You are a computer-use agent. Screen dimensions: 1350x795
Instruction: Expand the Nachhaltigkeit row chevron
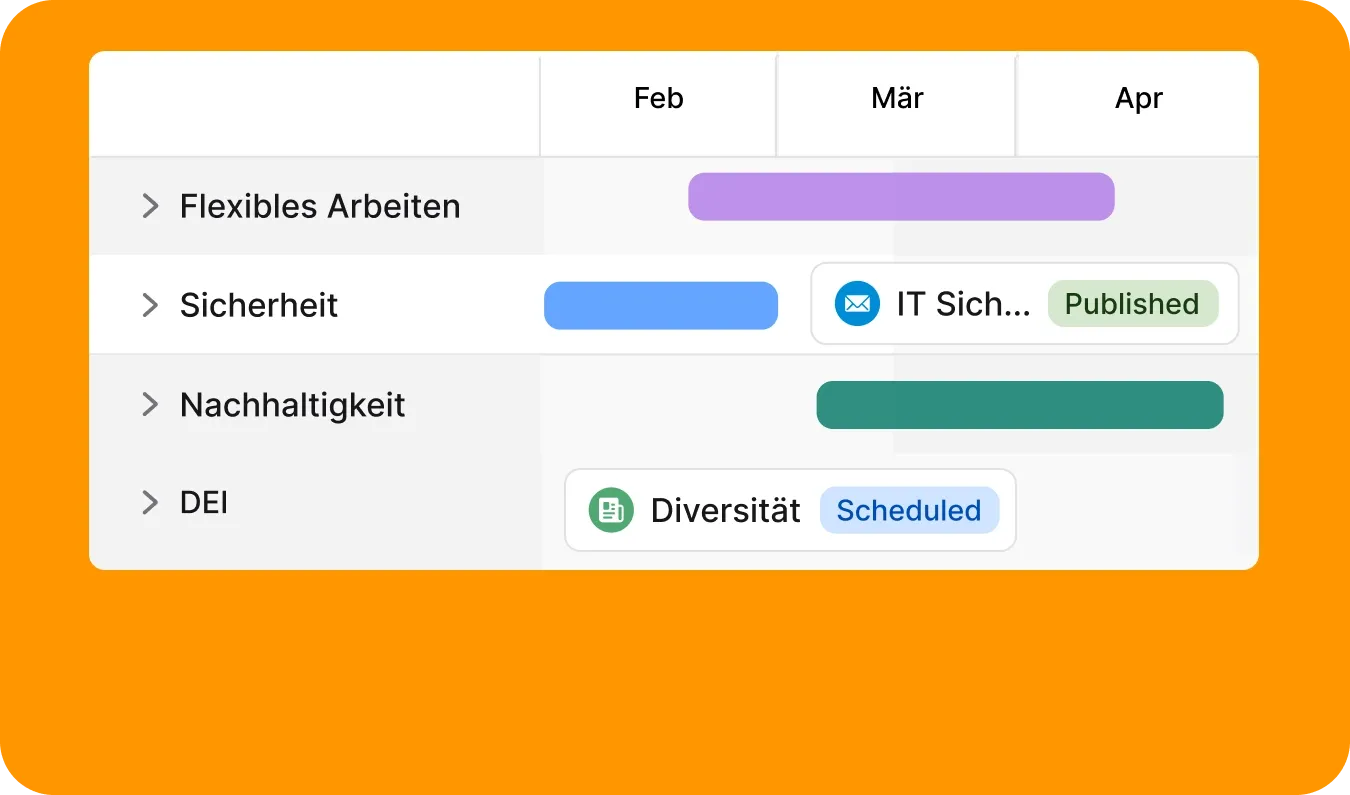[x=150, y=404]
